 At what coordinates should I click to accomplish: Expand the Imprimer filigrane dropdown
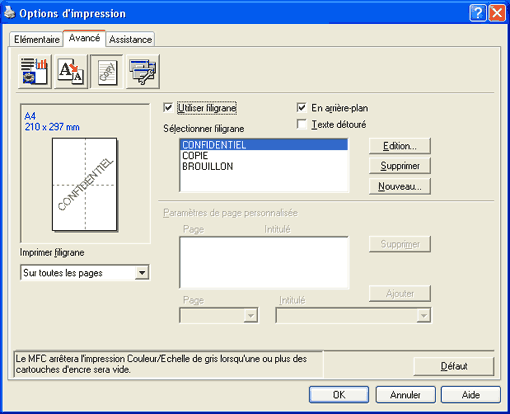pyautogui.click(x=142, y=273)
